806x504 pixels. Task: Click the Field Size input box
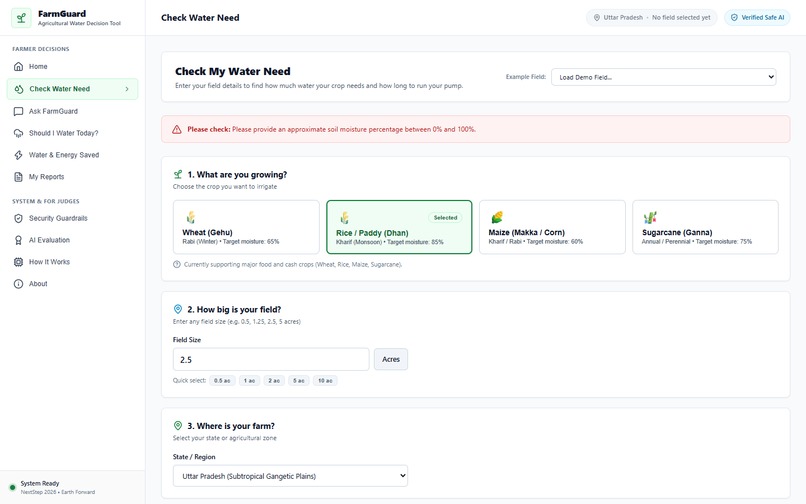click(x=271, y=359)
